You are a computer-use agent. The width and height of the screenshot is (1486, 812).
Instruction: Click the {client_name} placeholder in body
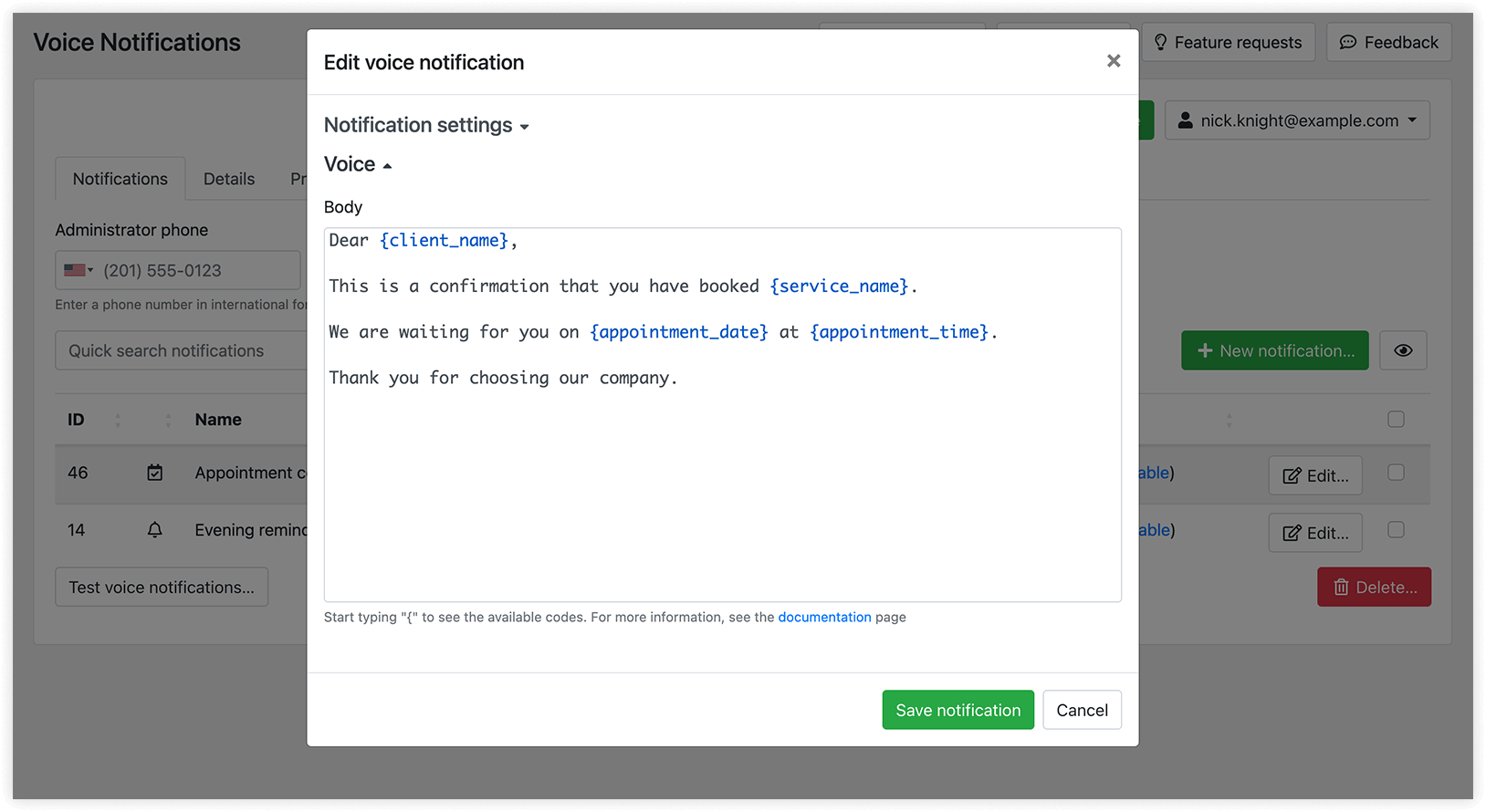point(445,240)
